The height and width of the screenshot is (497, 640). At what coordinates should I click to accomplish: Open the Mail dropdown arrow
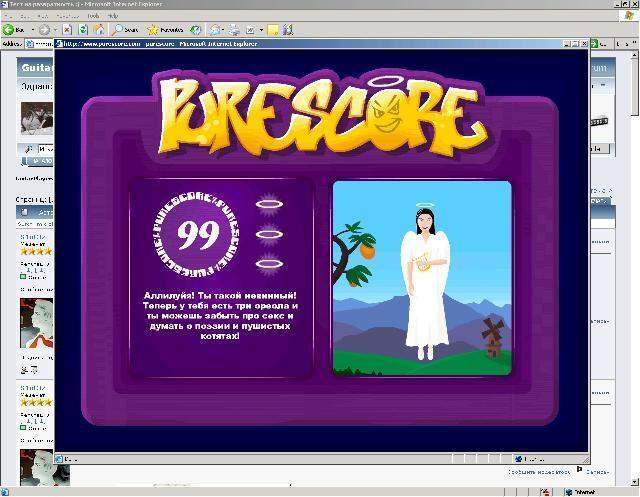pyautogui.click(x=224, y=30)
